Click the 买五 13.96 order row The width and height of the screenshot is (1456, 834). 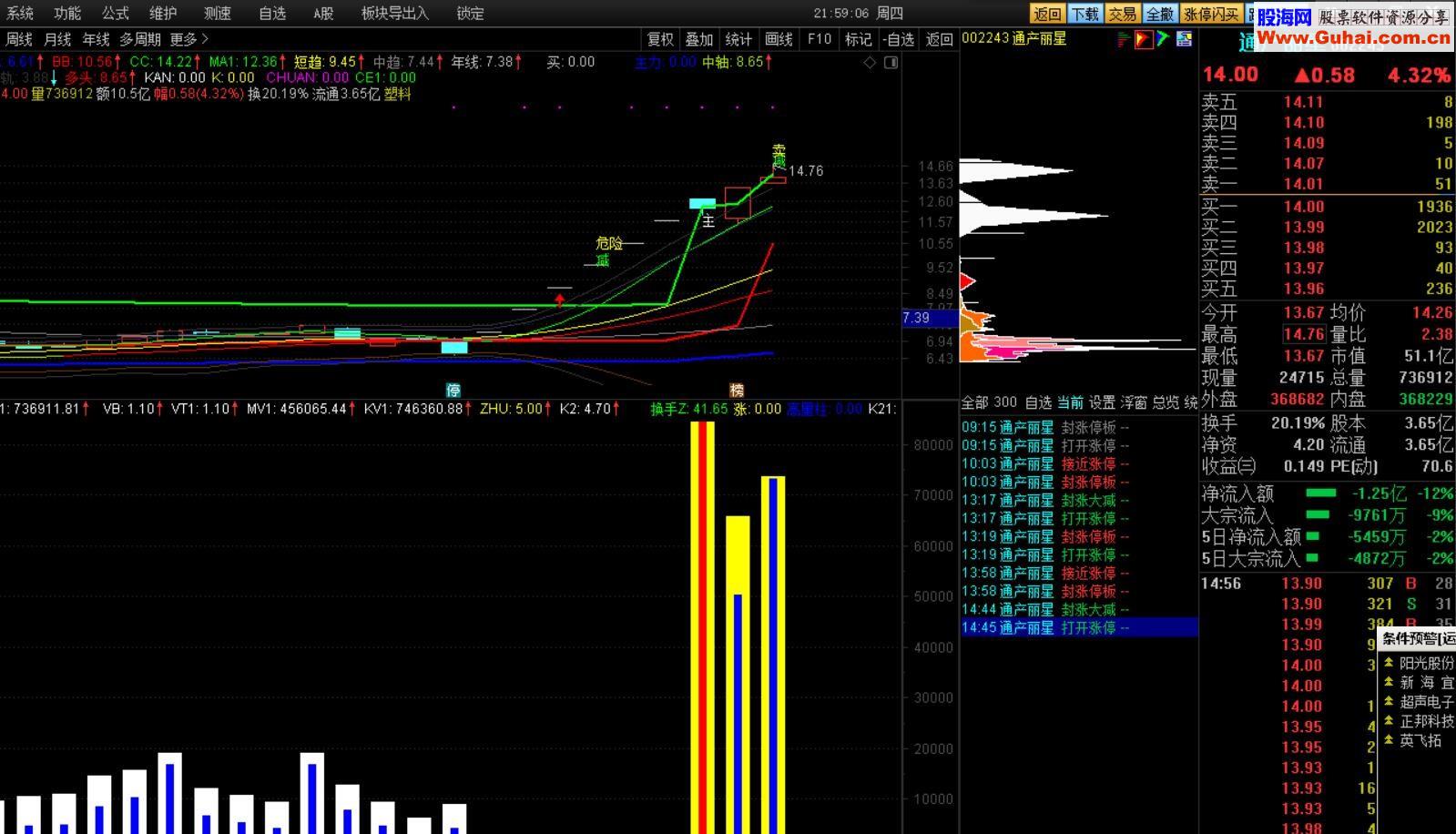pos(1327,289)
